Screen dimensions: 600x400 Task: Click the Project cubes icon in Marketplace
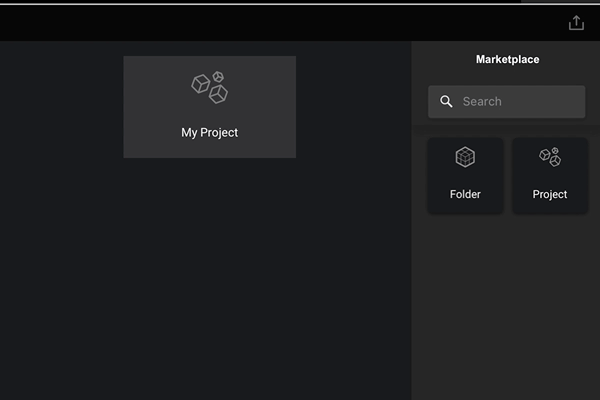click(550, 157)
